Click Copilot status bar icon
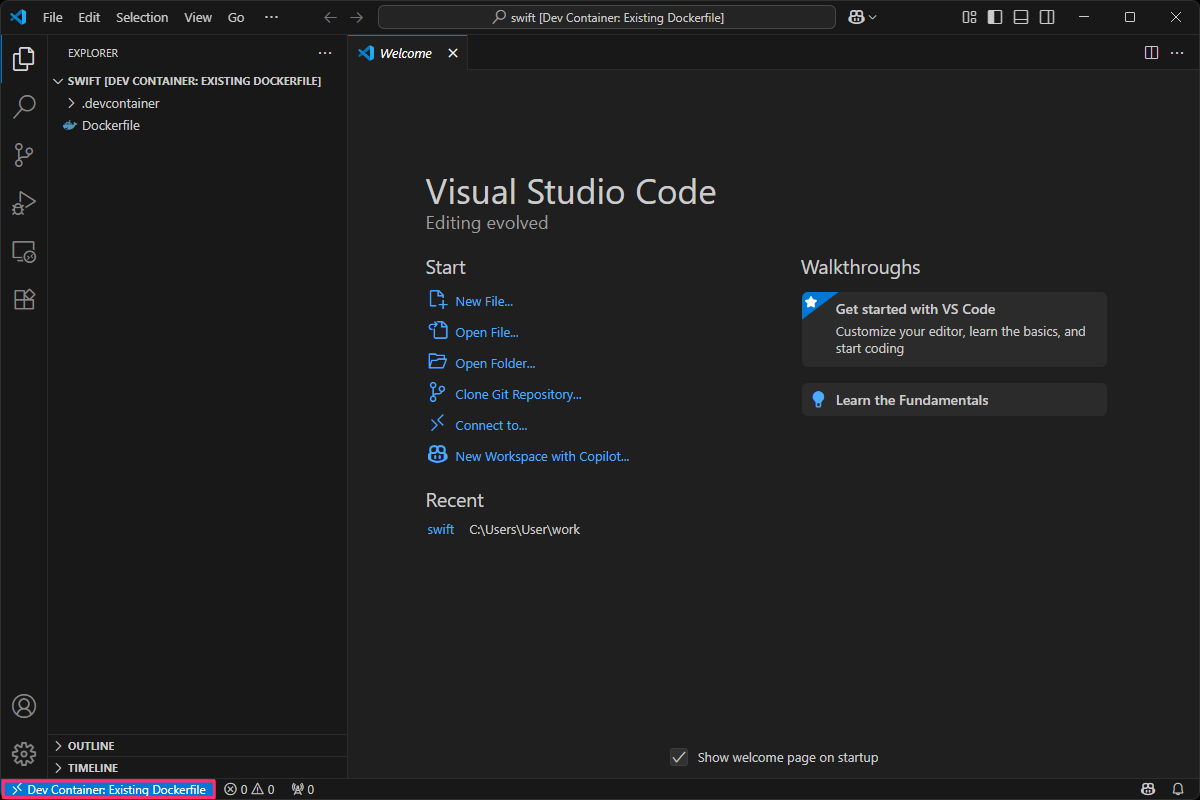 click(1148, 789)
